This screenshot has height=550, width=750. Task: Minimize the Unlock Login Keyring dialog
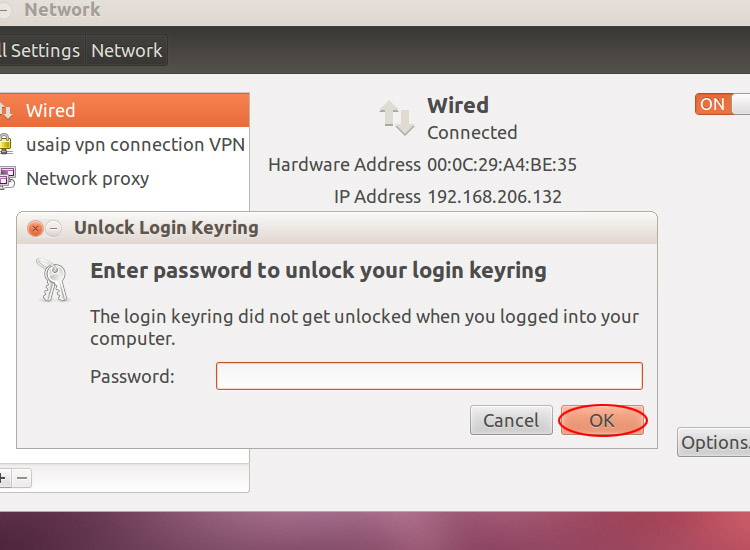click(x=54, y=229)
